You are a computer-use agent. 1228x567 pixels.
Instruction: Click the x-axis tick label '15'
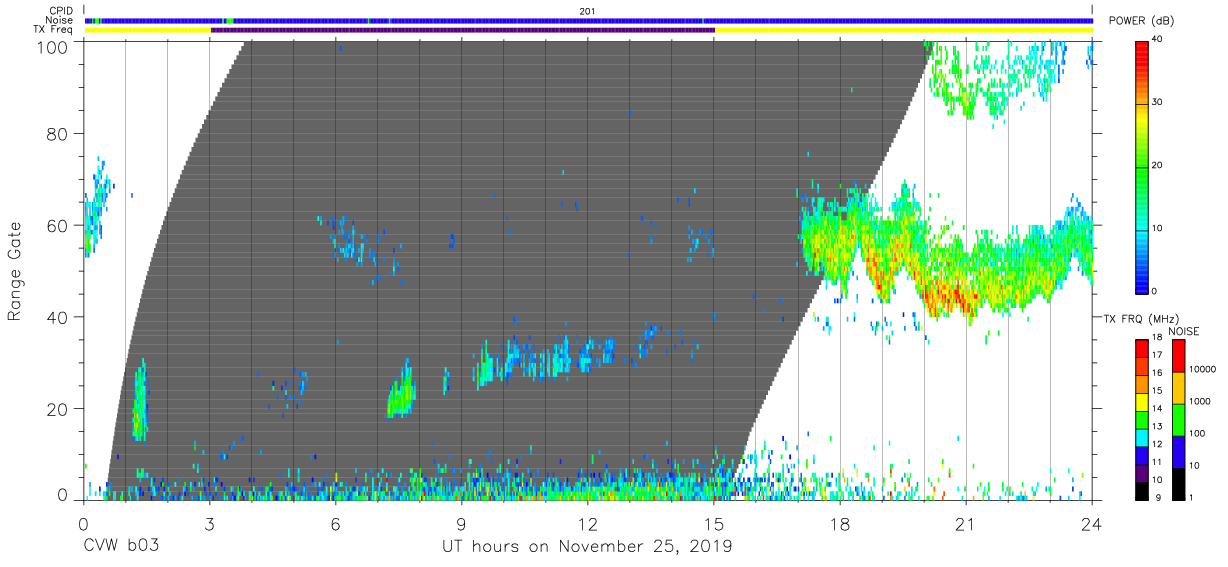(x=714, y=523)
